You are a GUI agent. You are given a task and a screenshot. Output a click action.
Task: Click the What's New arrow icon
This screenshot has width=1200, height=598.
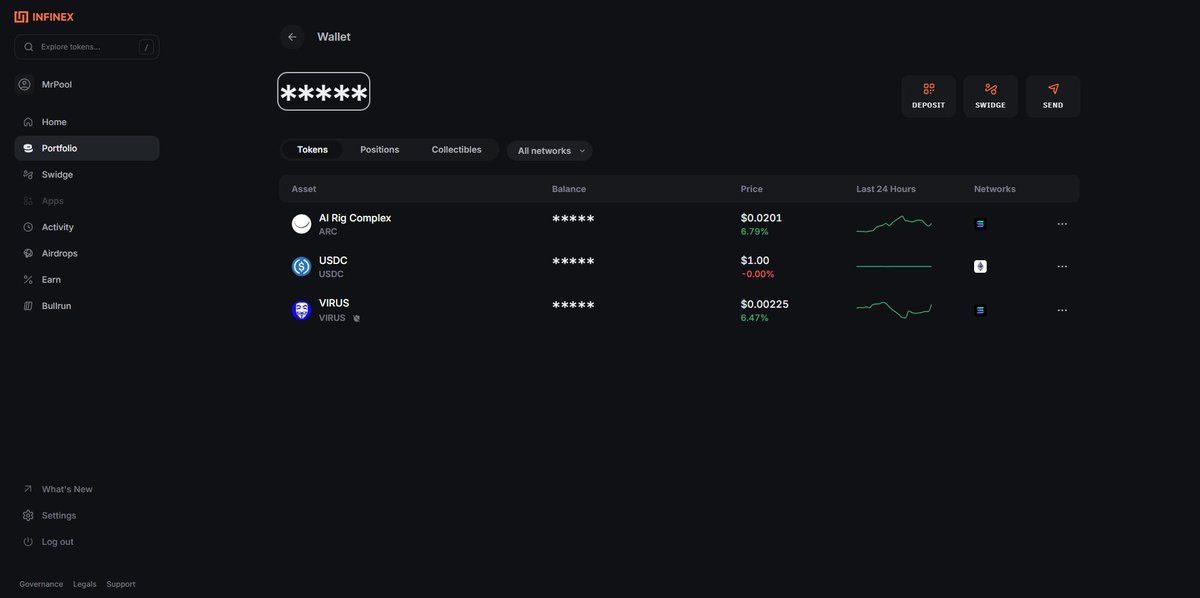click(28, 489)
